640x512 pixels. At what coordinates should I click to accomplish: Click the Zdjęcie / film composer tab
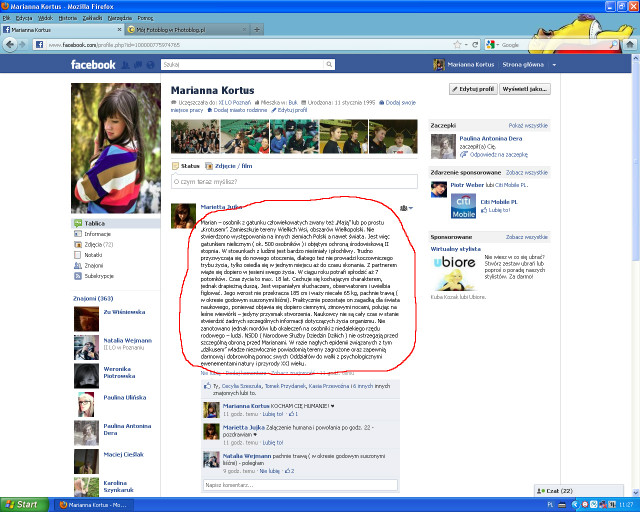(x=229, y=166)
